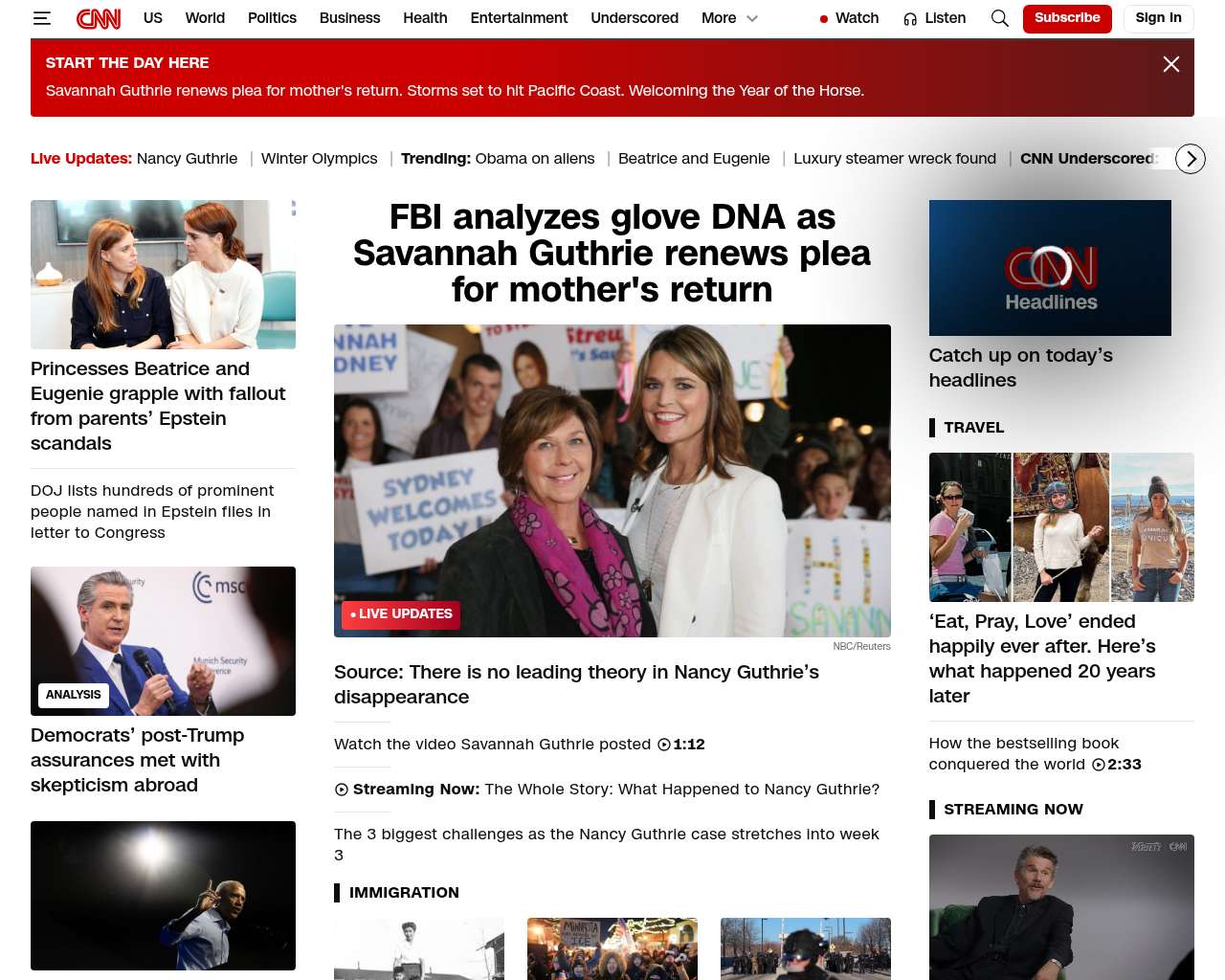This screenshot has height=980, width=1225.
Task: Open the protest crowd immigration photo
Action: pos(612,948)
